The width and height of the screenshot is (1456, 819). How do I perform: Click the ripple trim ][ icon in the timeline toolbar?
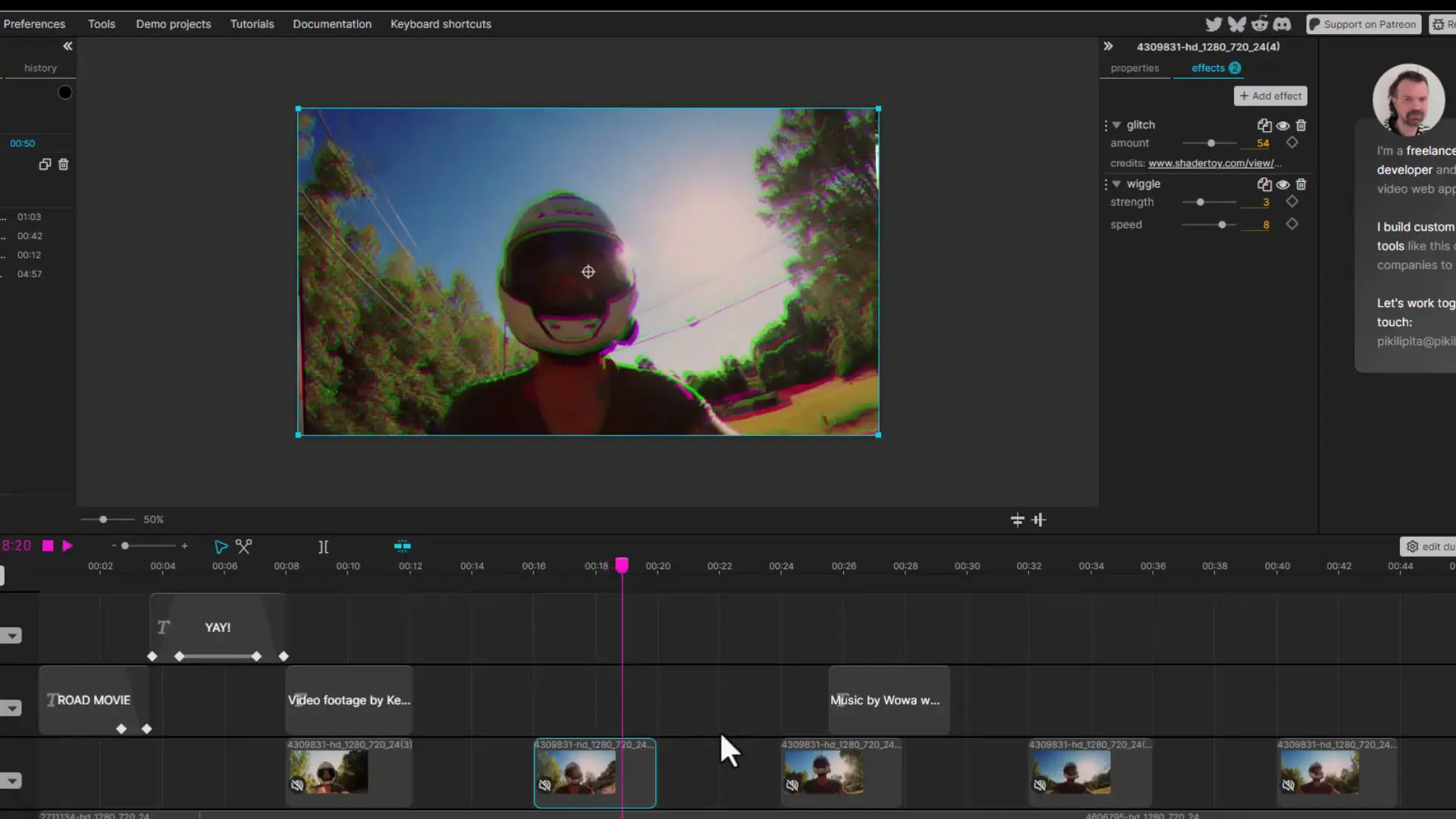pyautogui.click(x=324, y=546)
